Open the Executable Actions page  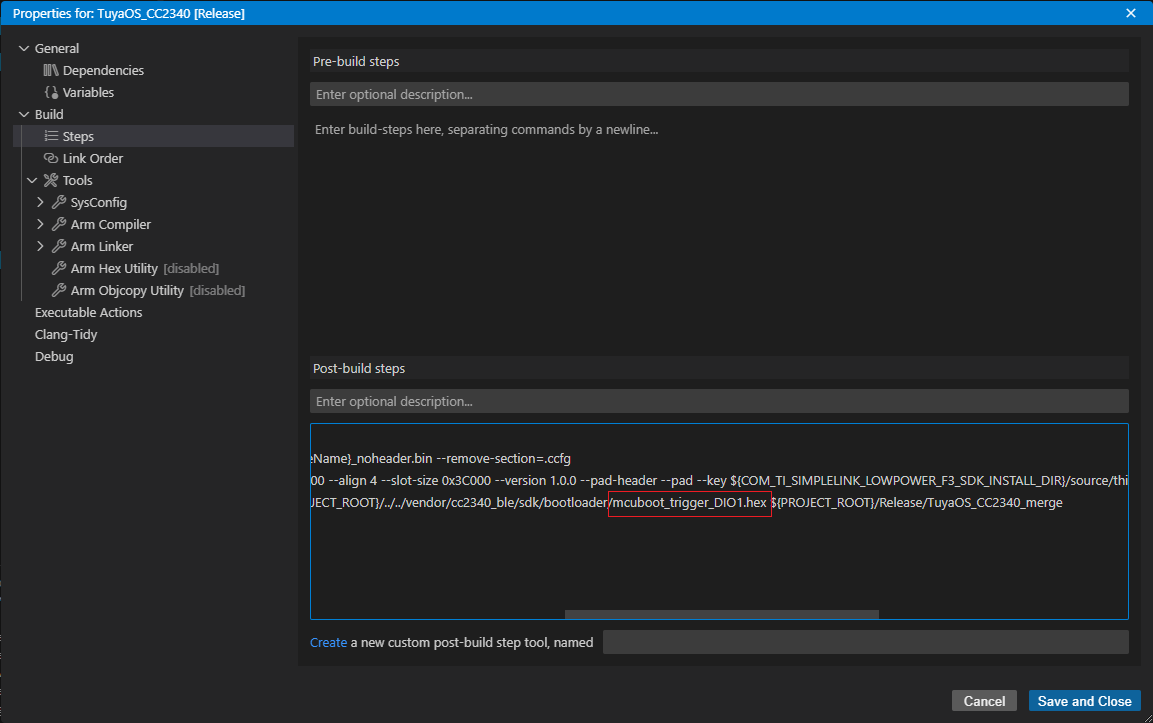coord(88,313)
